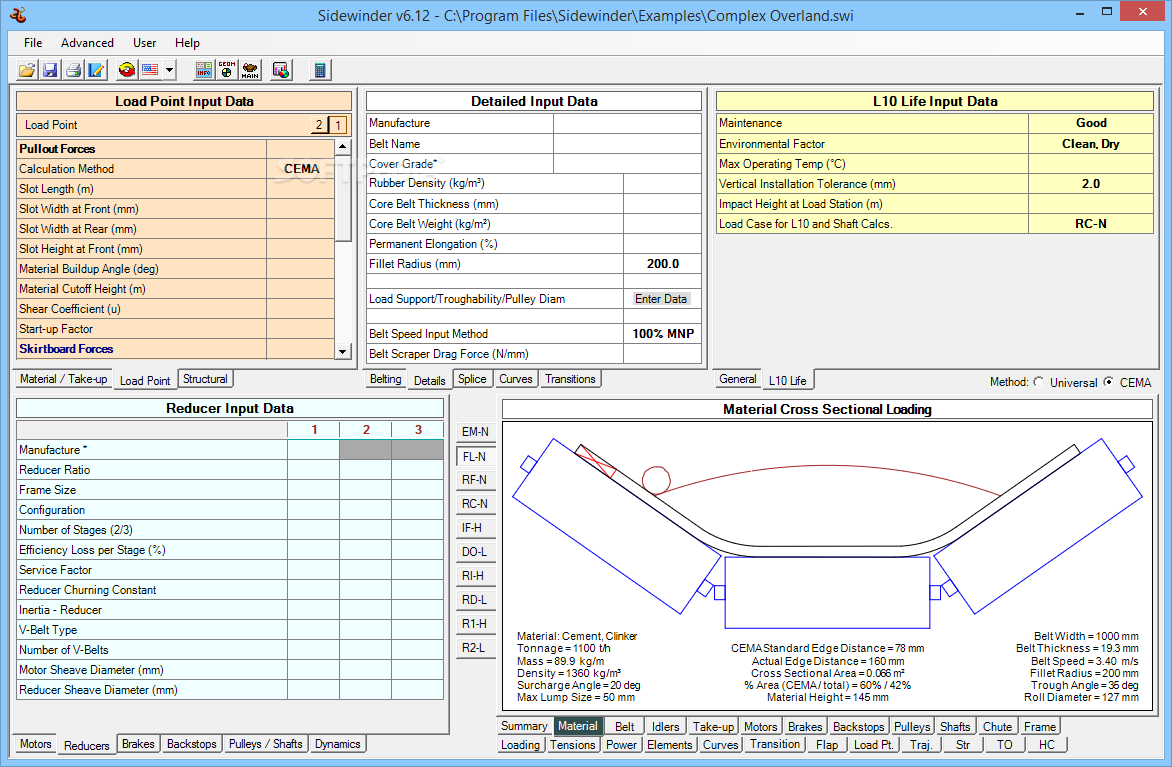The height and width of the screenshot is (767, 1172).
Task: Select the DO-L load case button
Action: click(475, 551)
